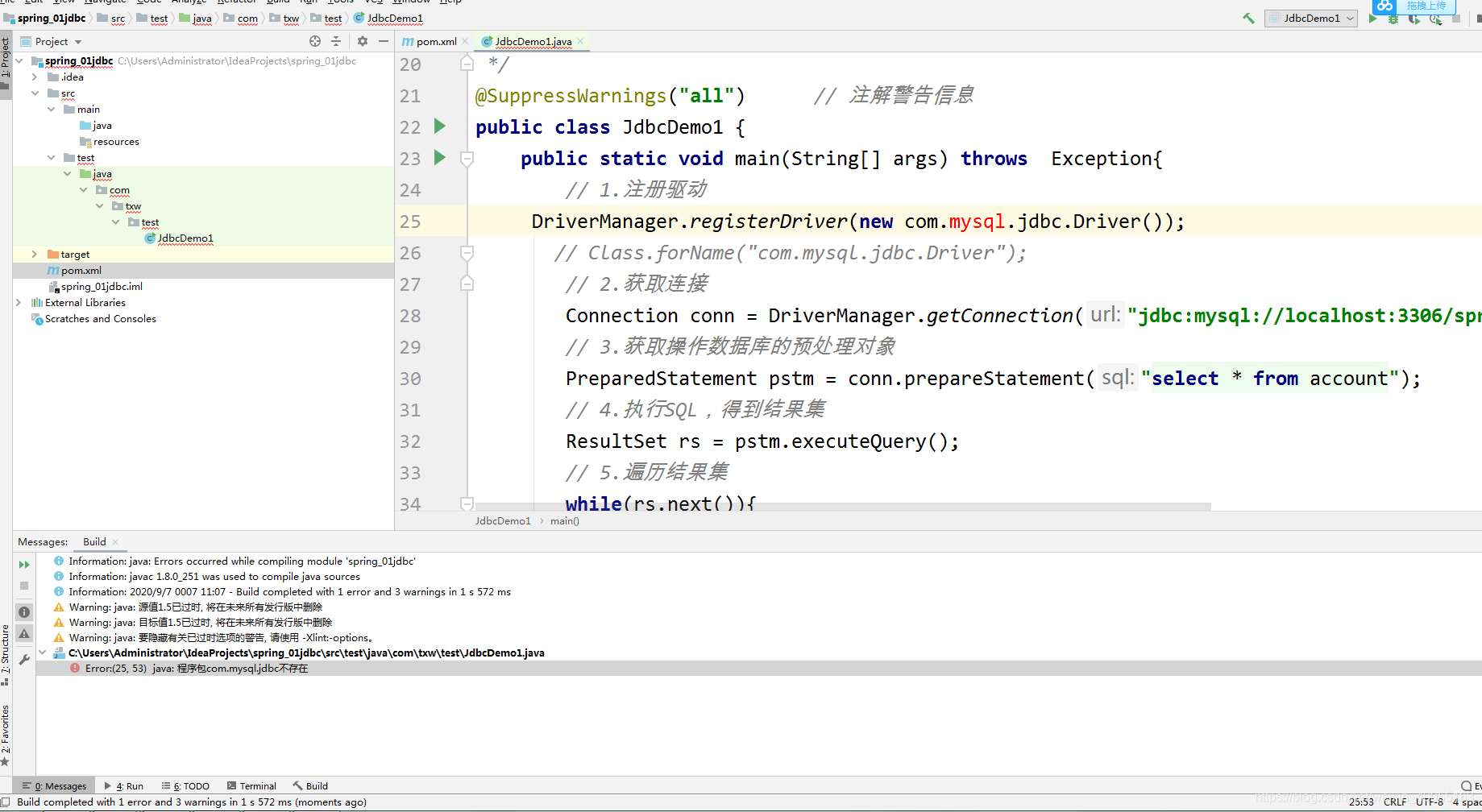Click the cloud upload widget icon
The width and height of the screenshot is (1482, 812).
[1384, 6]
